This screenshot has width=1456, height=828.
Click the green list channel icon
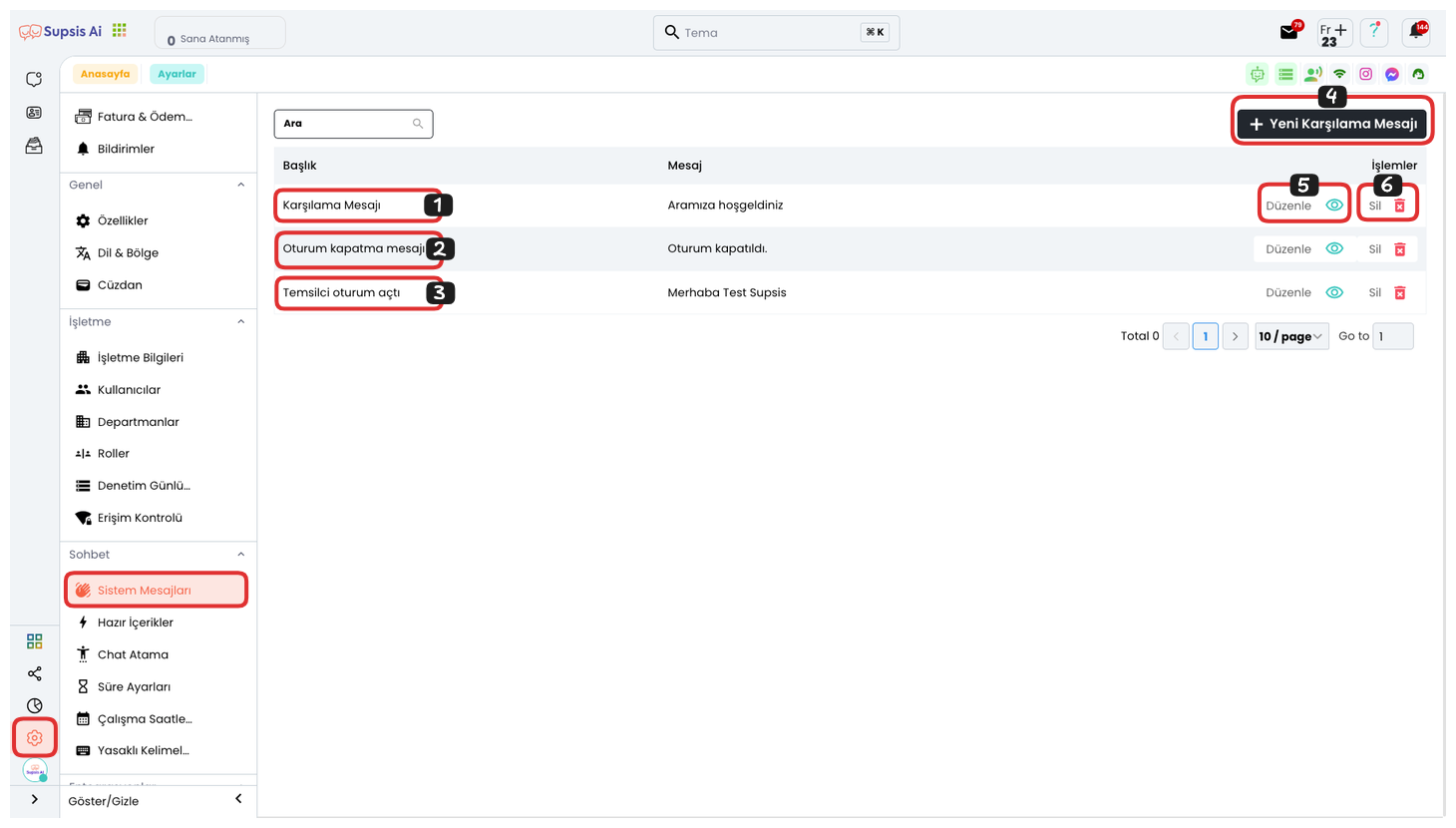1285,74
